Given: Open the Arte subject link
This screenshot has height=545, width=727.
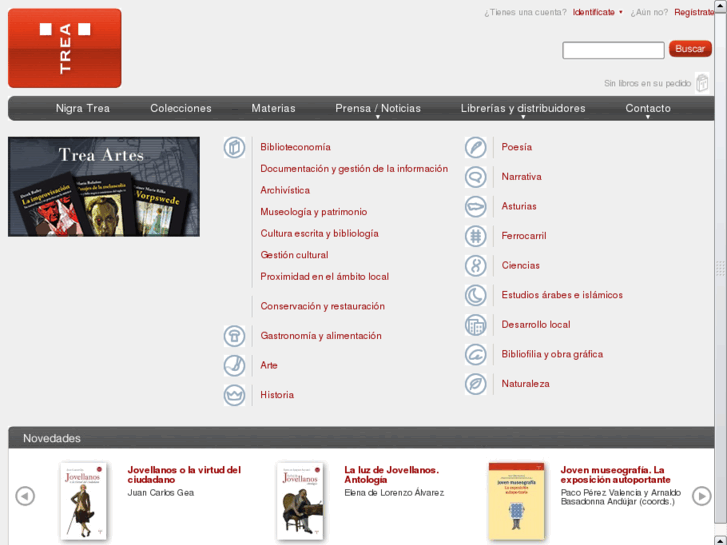Looking at the screenshot, I should point(269,365).
